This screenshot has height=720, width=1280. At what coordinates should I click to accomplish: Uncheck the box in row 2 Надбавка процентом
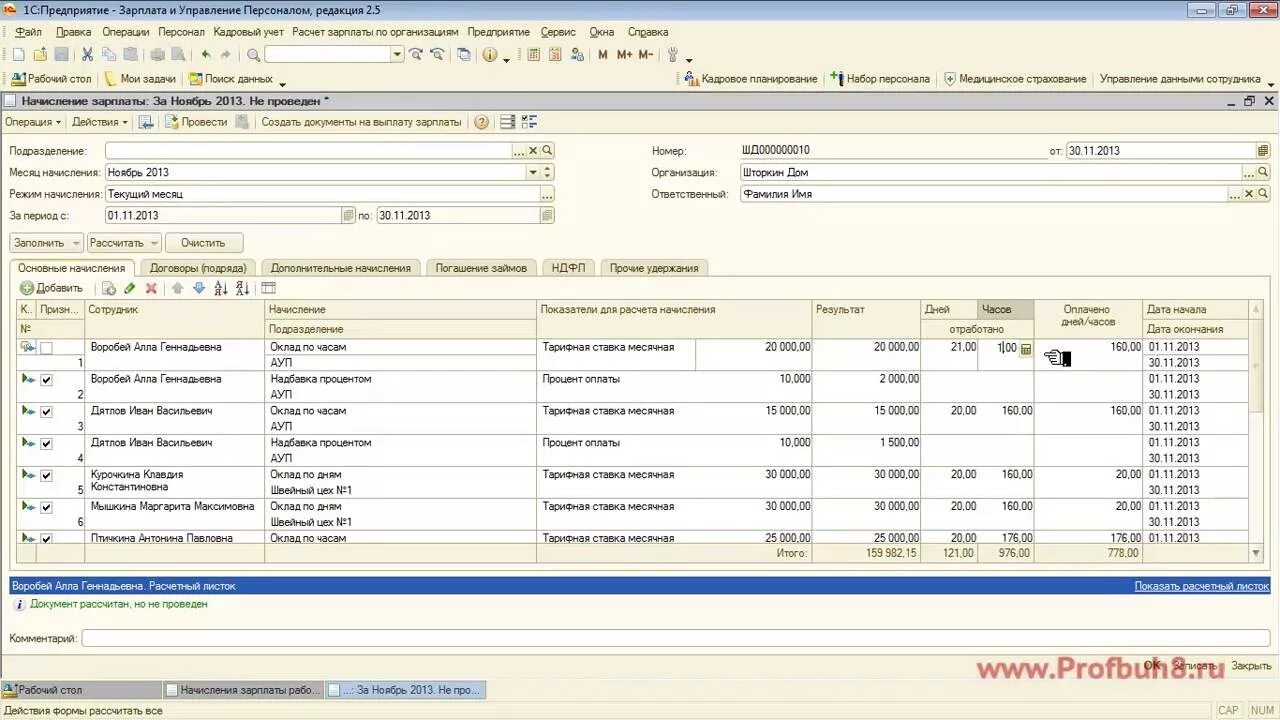click(46, 380)
